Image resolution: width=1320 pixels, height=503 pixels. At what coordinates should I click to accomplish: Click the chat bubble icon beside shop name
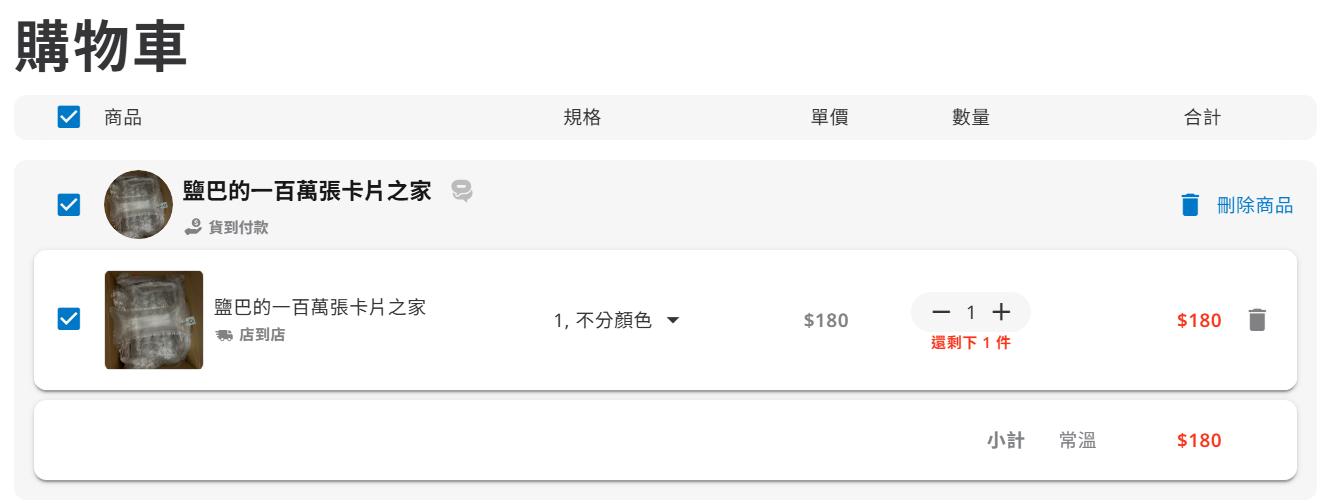coord(461,191)
